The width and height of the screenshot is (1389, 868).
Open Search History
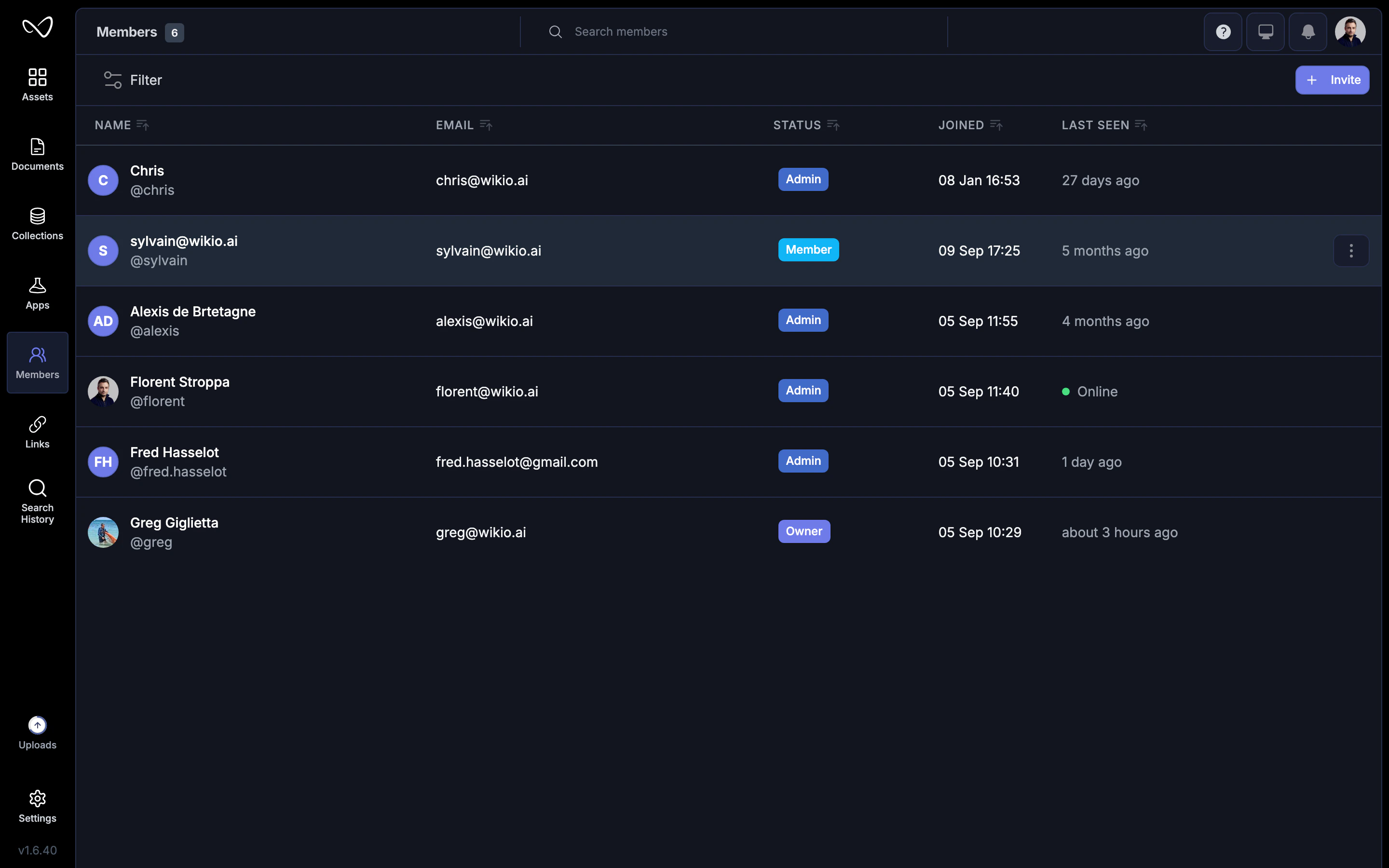tap(37, 500)
